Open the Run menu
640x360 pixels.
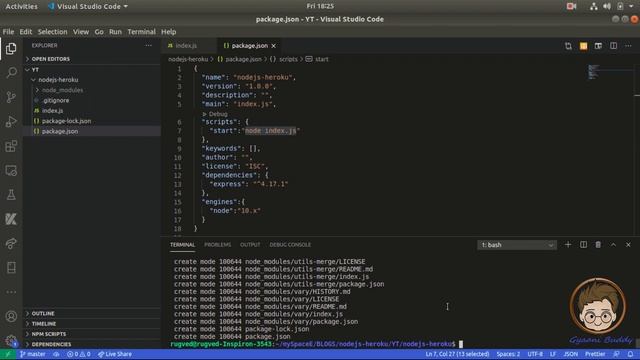pos(115,31)
